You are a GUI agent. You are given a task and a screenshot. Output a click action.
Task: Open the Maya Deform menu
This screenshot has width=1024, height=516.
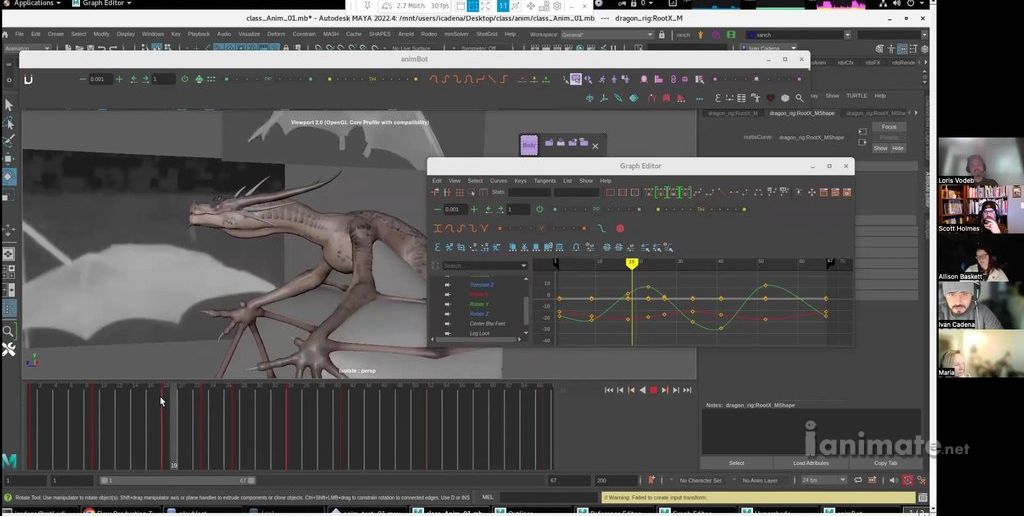point(276,34)
